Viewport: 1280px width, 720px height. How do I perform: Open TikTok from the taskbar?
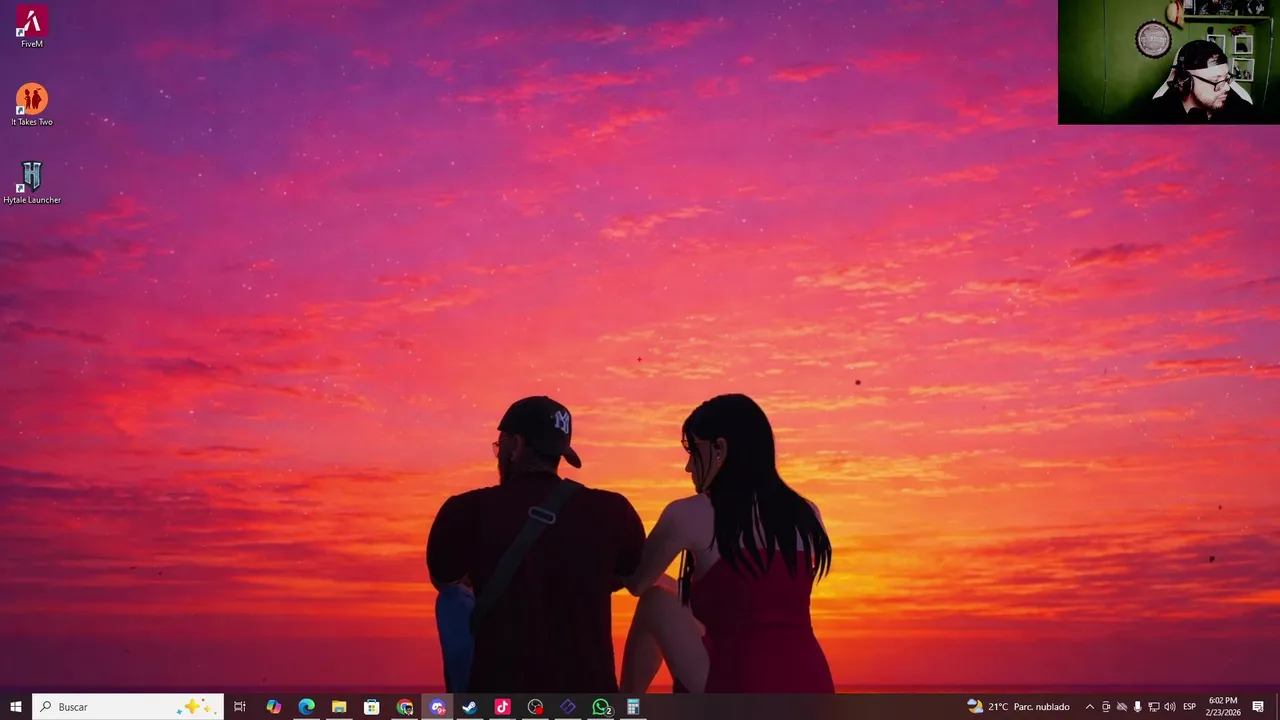point(503,707)
